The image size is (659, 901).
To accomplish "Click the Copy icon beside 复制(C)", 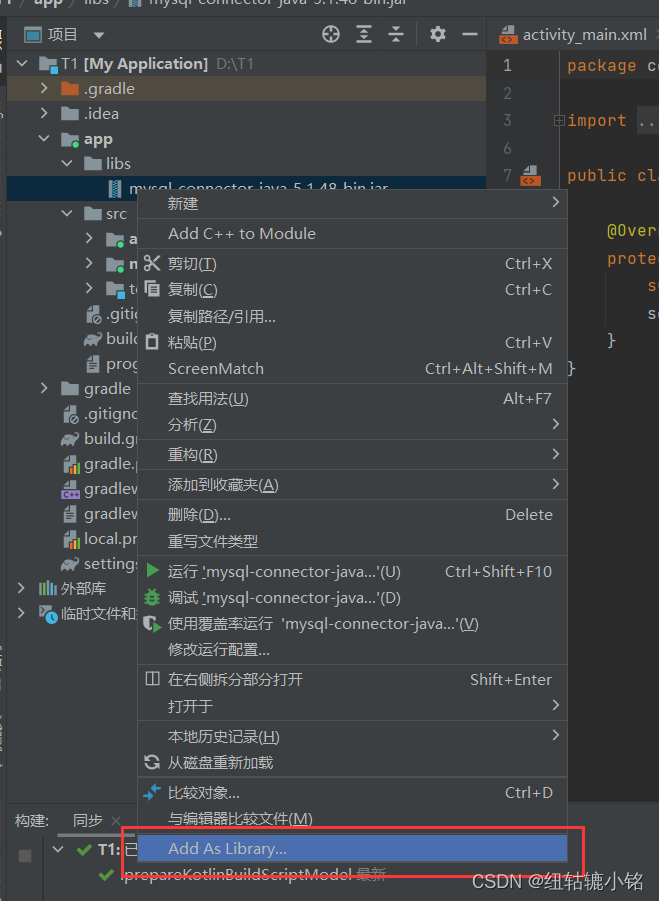I will (x=150, y=289).
